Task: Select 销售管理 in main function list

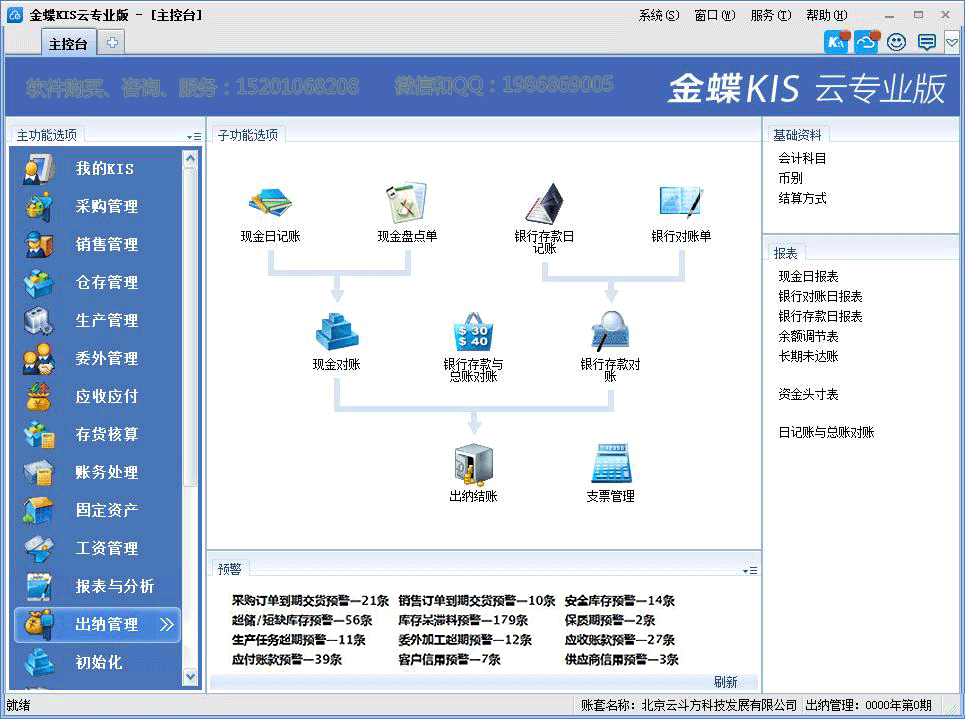Action: (107, 244)
